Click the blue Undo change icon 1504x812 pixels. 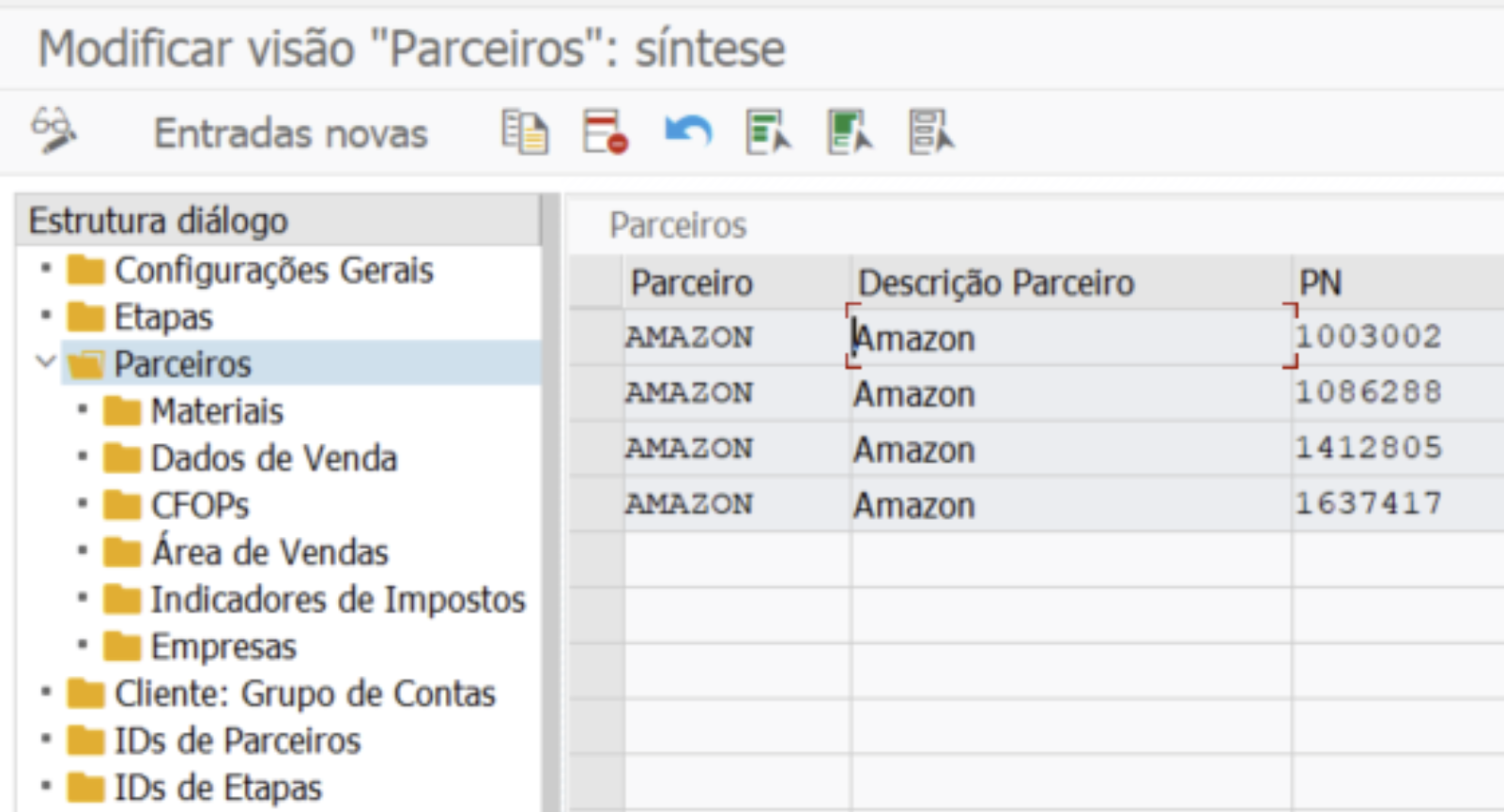click(x=687, y=131)
